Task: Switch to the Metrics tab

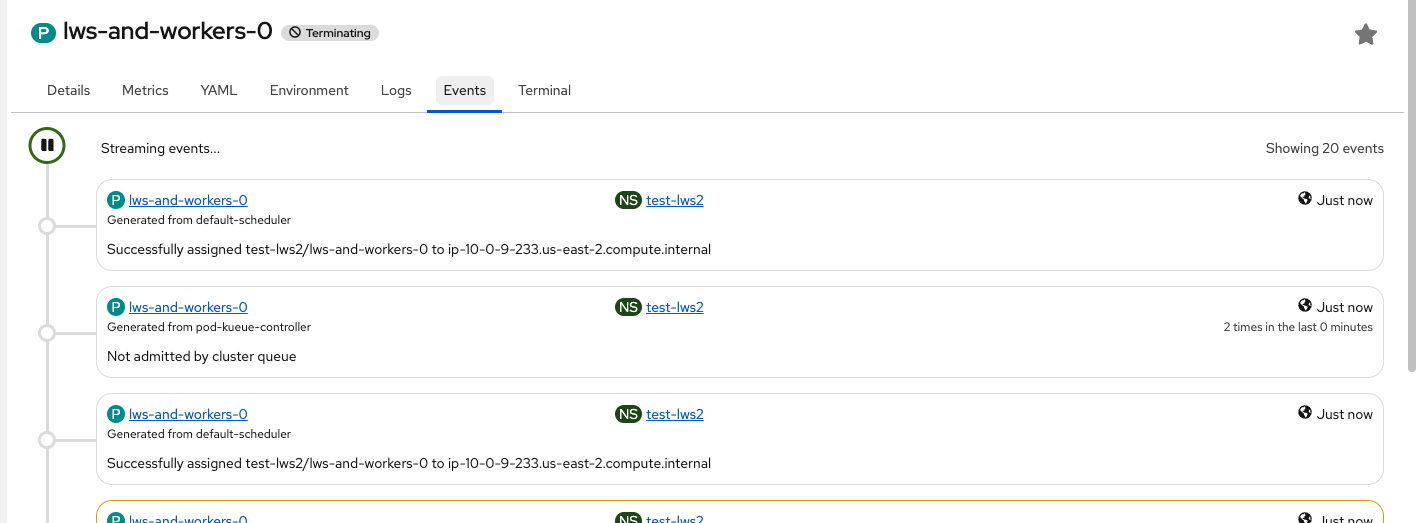Action: [145, 90]
